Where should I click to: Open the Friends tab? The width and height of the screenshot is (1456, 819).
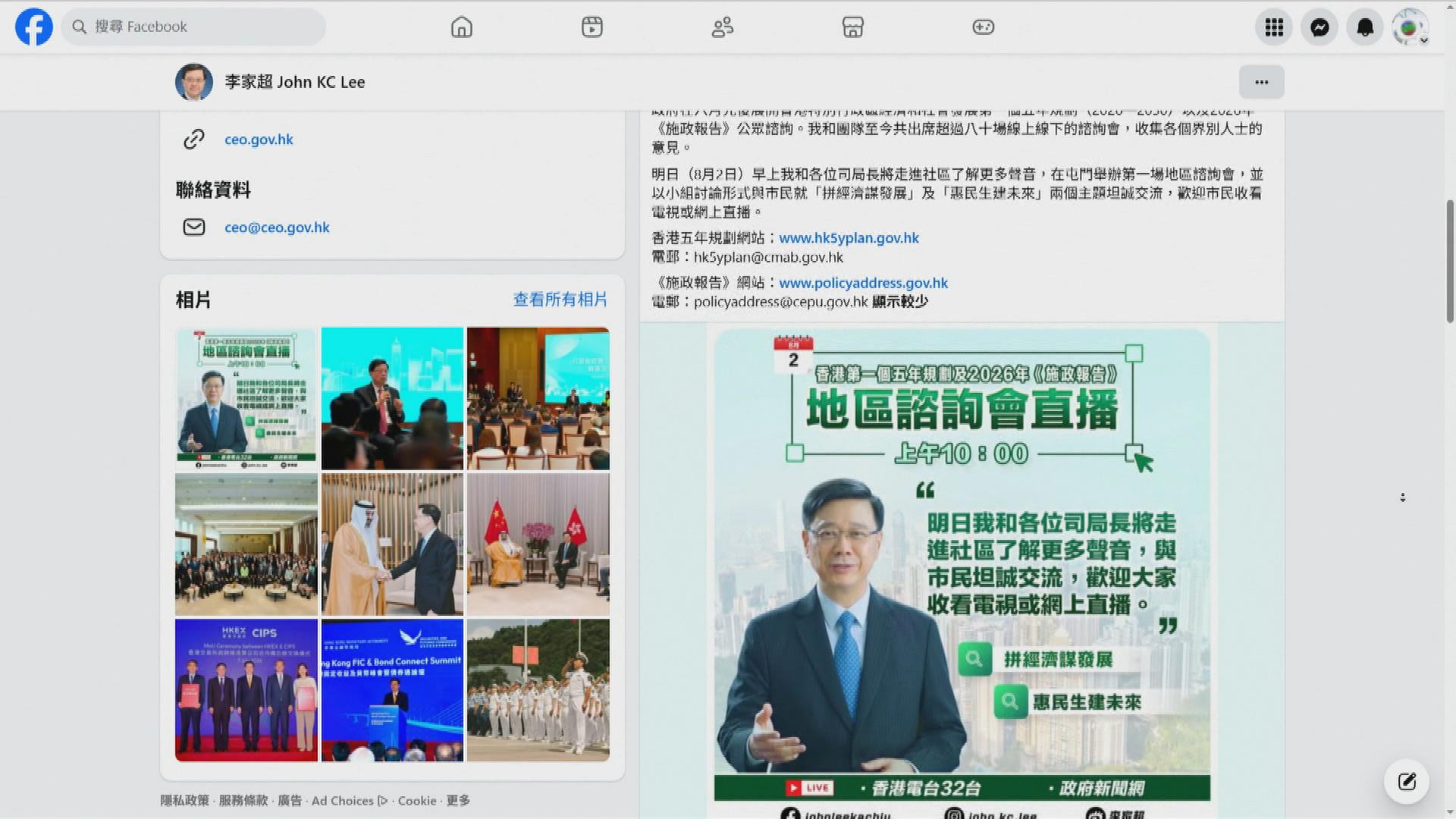723,27
